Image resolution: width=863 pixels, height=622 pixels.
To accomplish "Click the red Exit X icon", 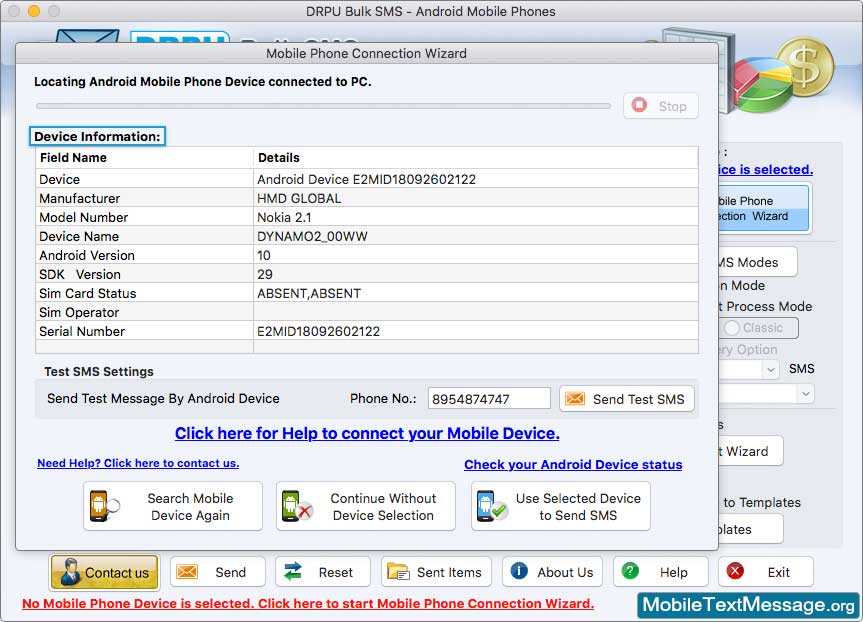I will coord(735,571).
